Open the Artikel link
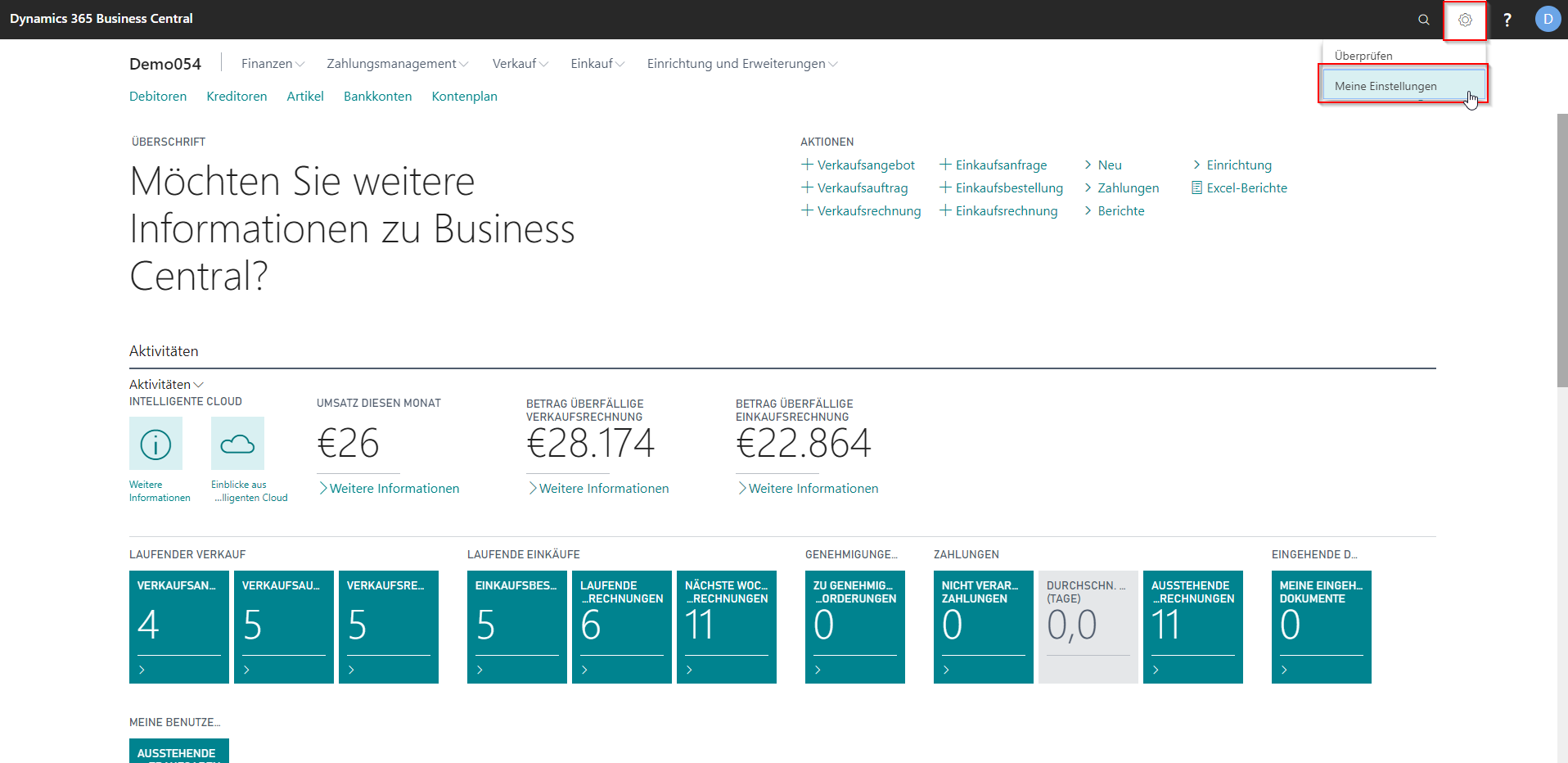The image size is (1568, 763). [x=305, y=96]
